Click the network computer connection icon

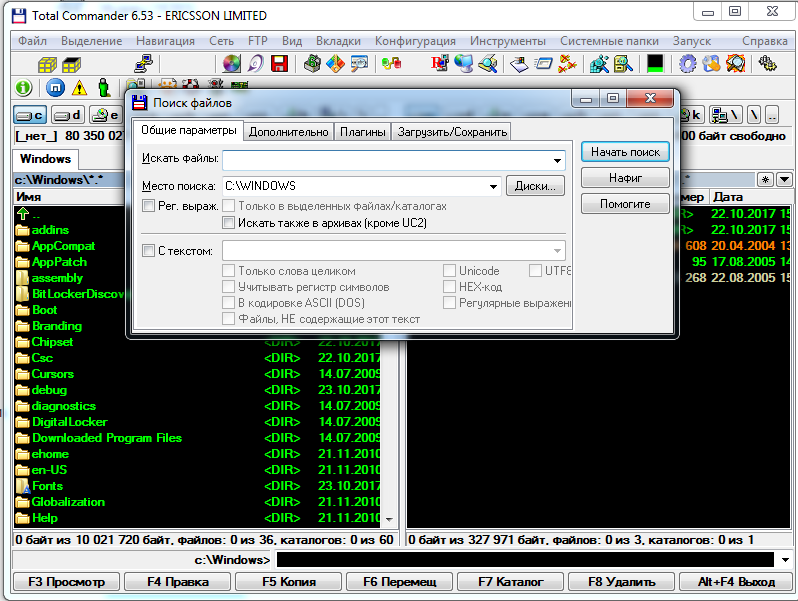pos(143,64)
